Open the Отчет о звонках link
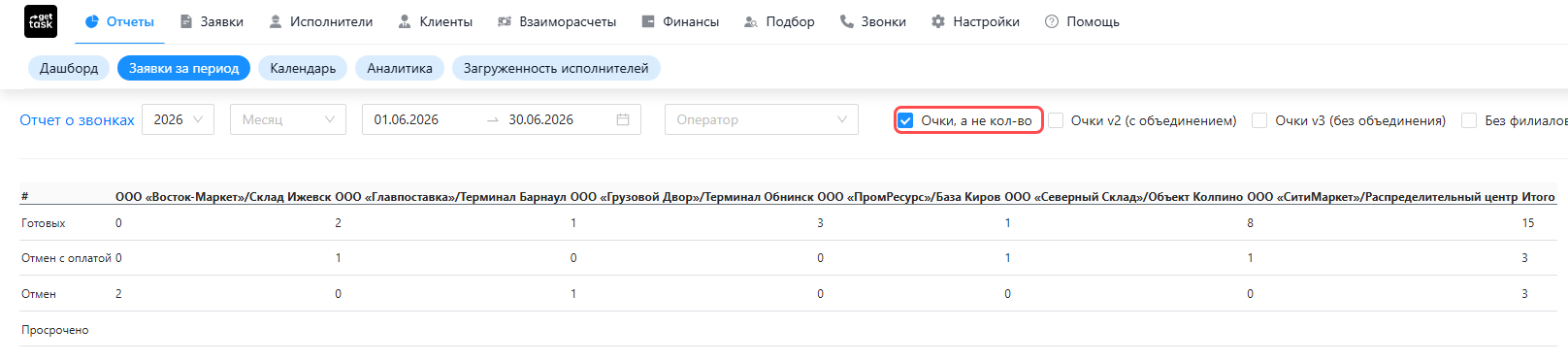This screenshot has width=1568, height=362. [x=78, y=120]
